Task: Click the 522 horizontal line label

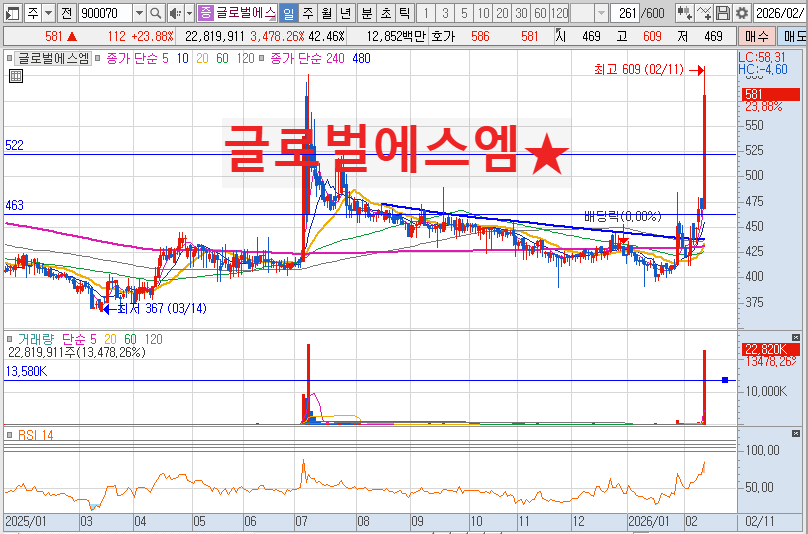Action: click(14, 145)
